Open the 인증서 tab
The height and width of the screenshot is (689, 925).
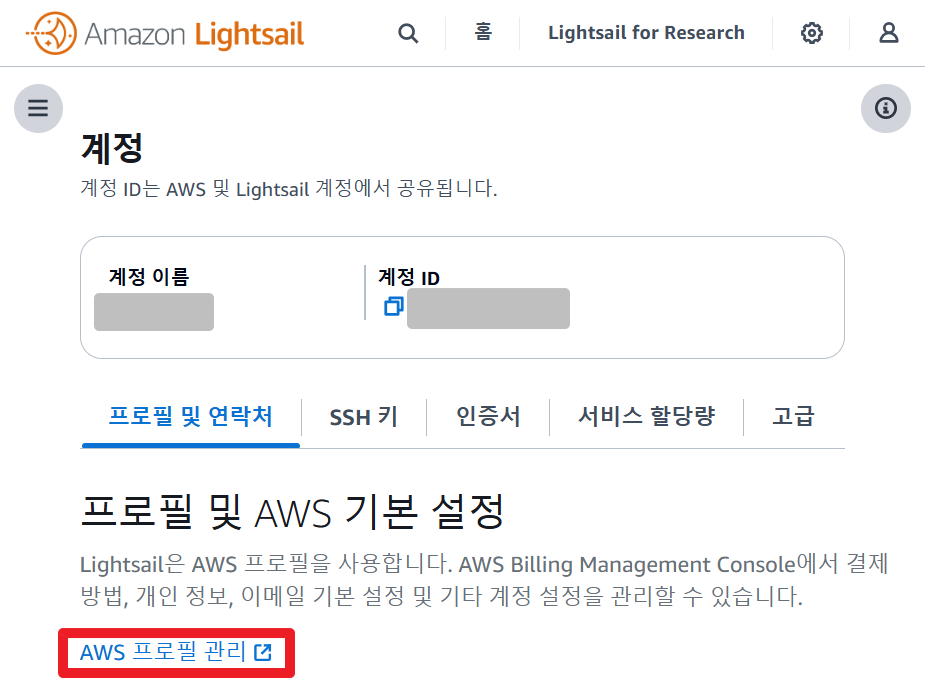[x=488, y=416]
